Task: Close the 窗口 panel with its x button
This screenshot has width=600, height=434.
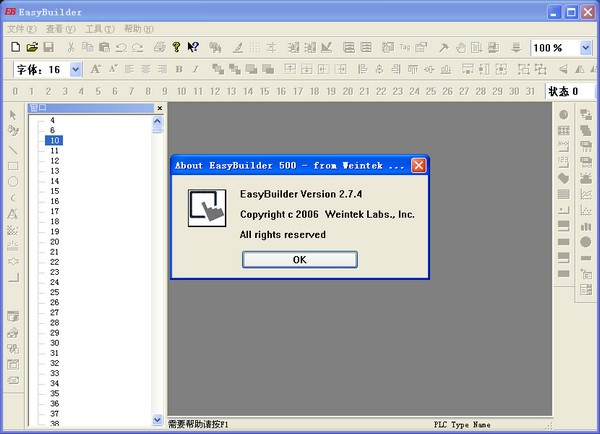Action: [x=159, y=108]
